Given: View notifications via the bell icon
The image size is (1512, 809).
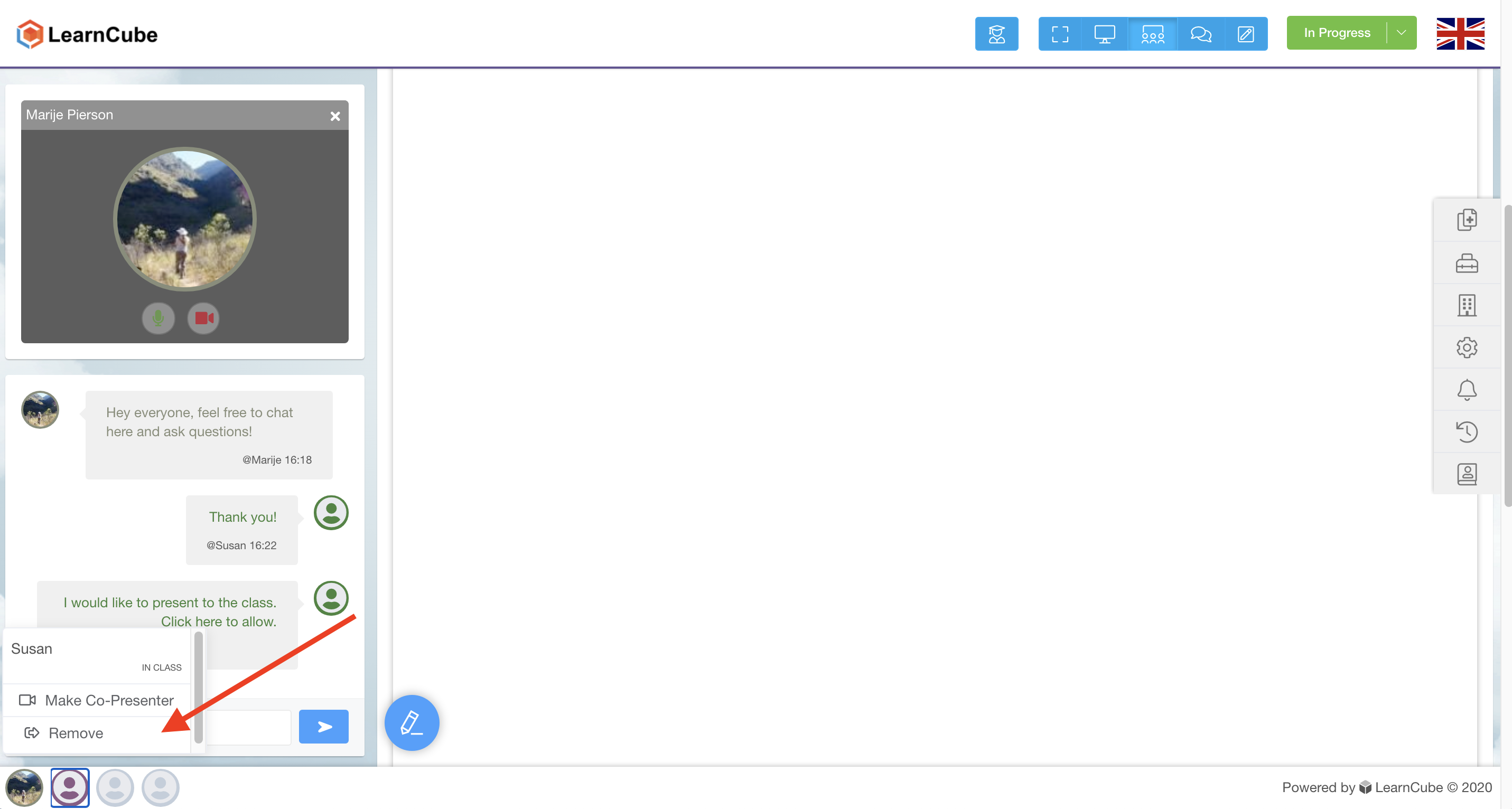Looking at the screenshot, I should (1468, 390).
